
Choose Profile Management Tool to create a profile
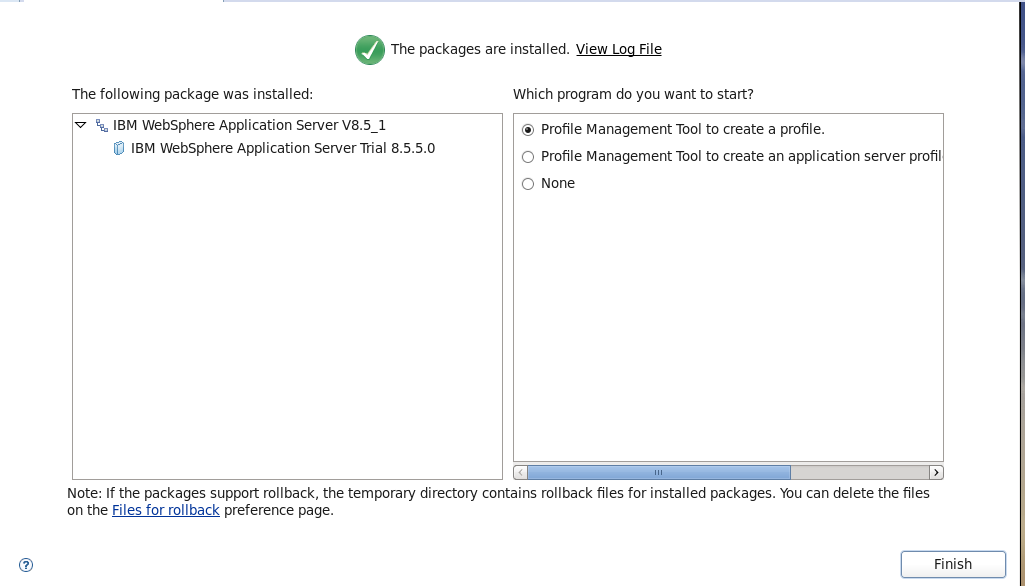click(x=528, y=130)
